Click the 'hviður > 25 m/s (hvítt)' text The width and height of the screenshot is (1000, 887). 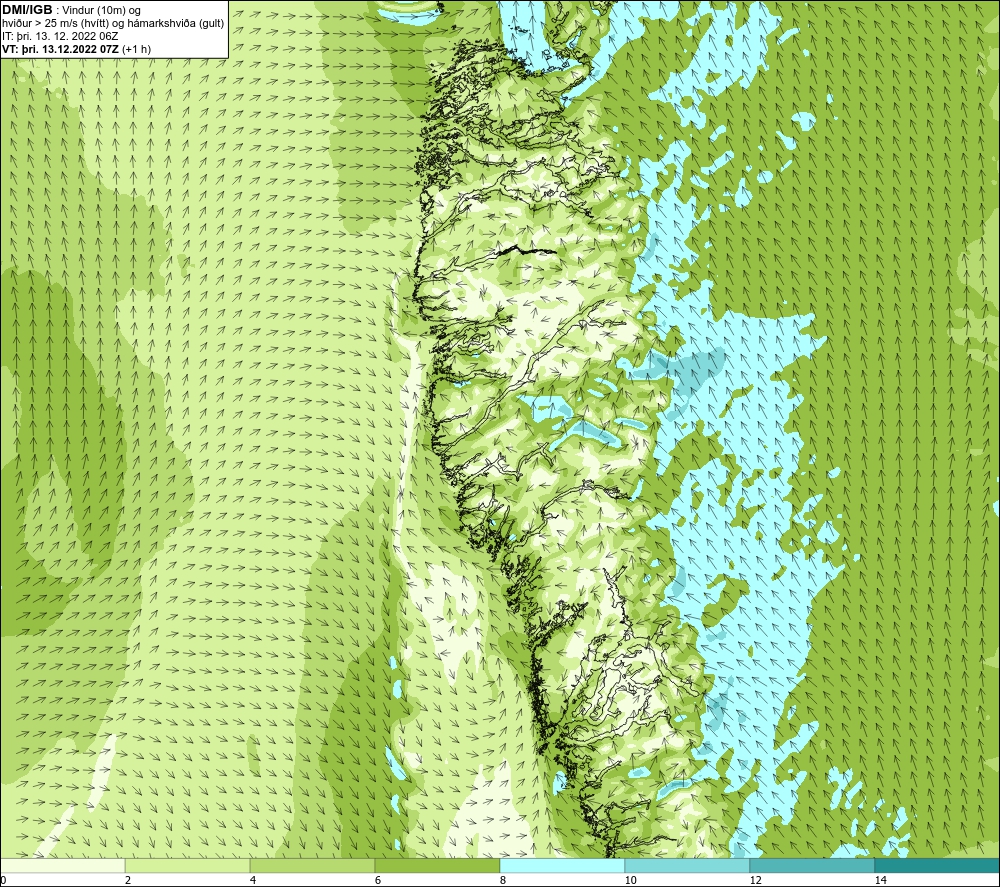[55, 24]
